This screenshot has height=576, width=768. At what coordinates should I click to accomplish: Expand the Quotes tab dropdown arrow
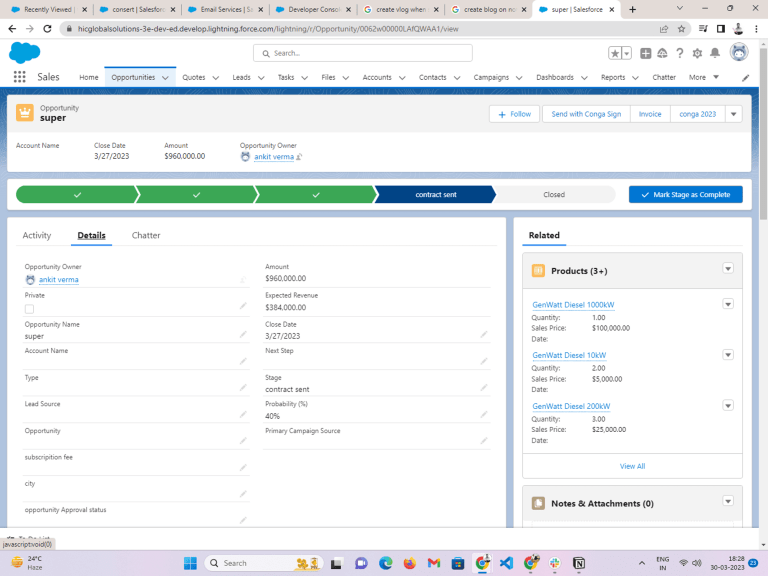pos(216,78)
